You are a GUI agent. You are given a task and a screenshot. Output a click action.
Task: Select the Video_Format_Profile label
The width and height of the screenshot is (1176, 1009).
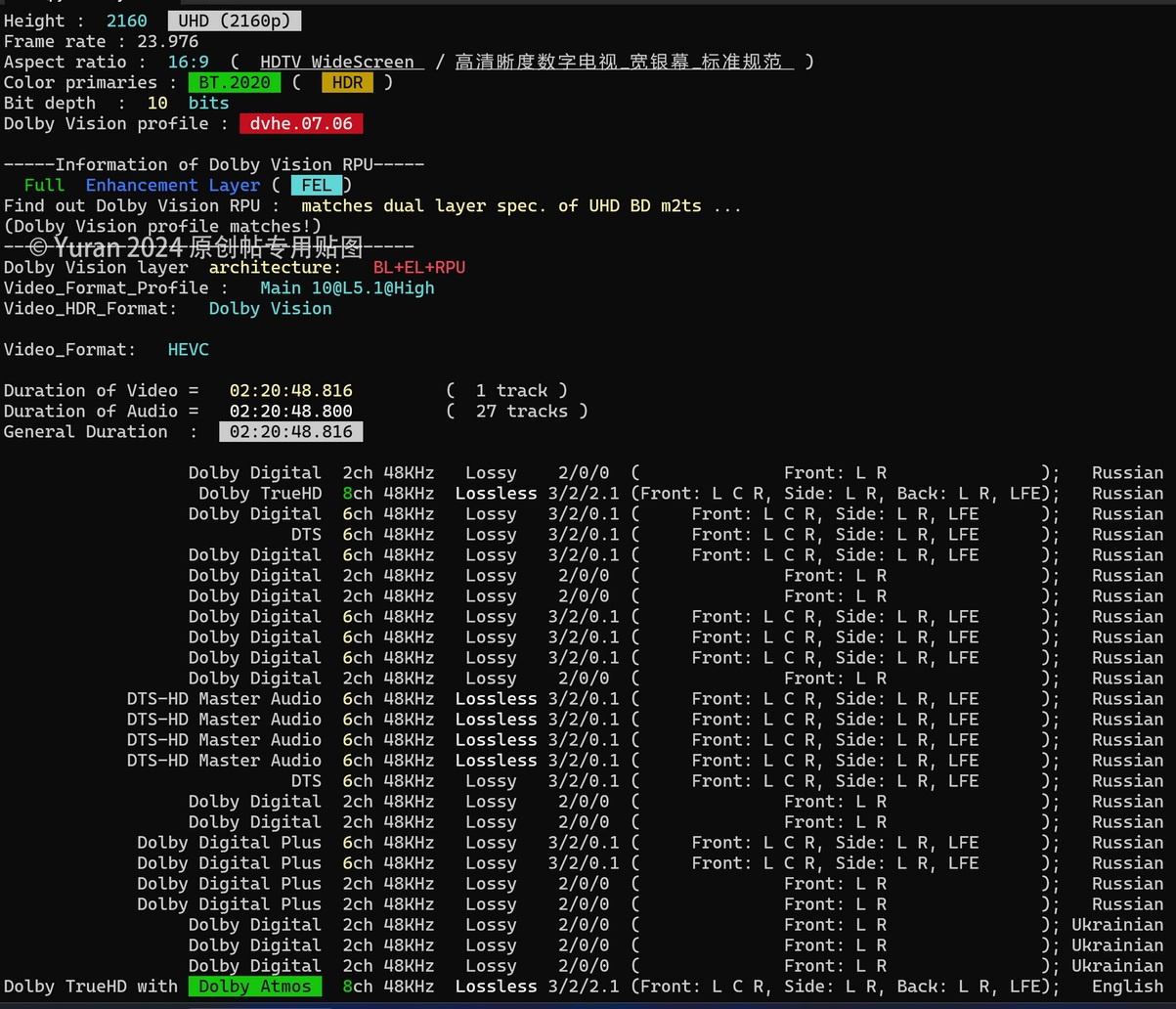[116, 287]
